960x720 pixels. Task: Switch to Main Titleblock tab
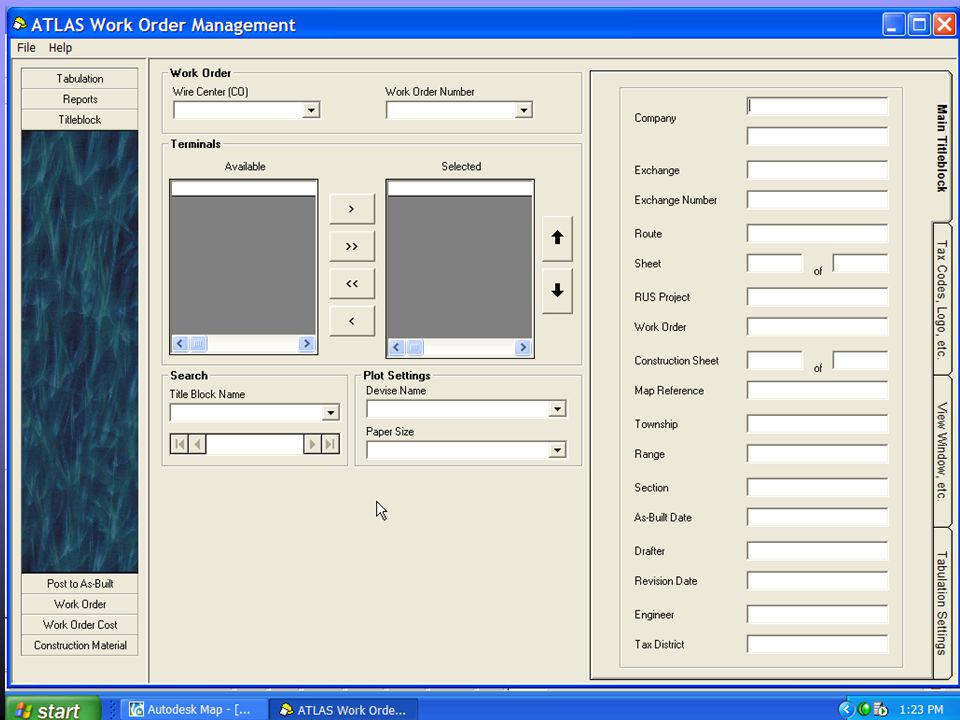(x=942, y=148)
